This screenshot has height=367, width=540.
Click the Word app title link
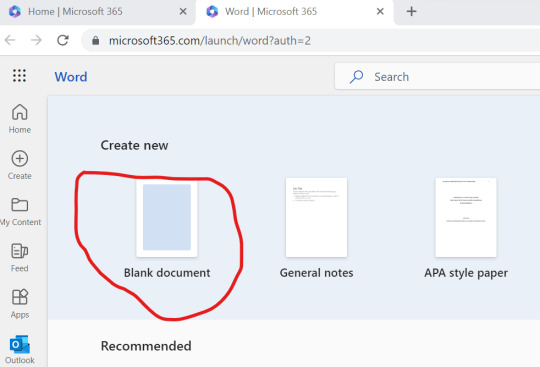tap(71, 77)
